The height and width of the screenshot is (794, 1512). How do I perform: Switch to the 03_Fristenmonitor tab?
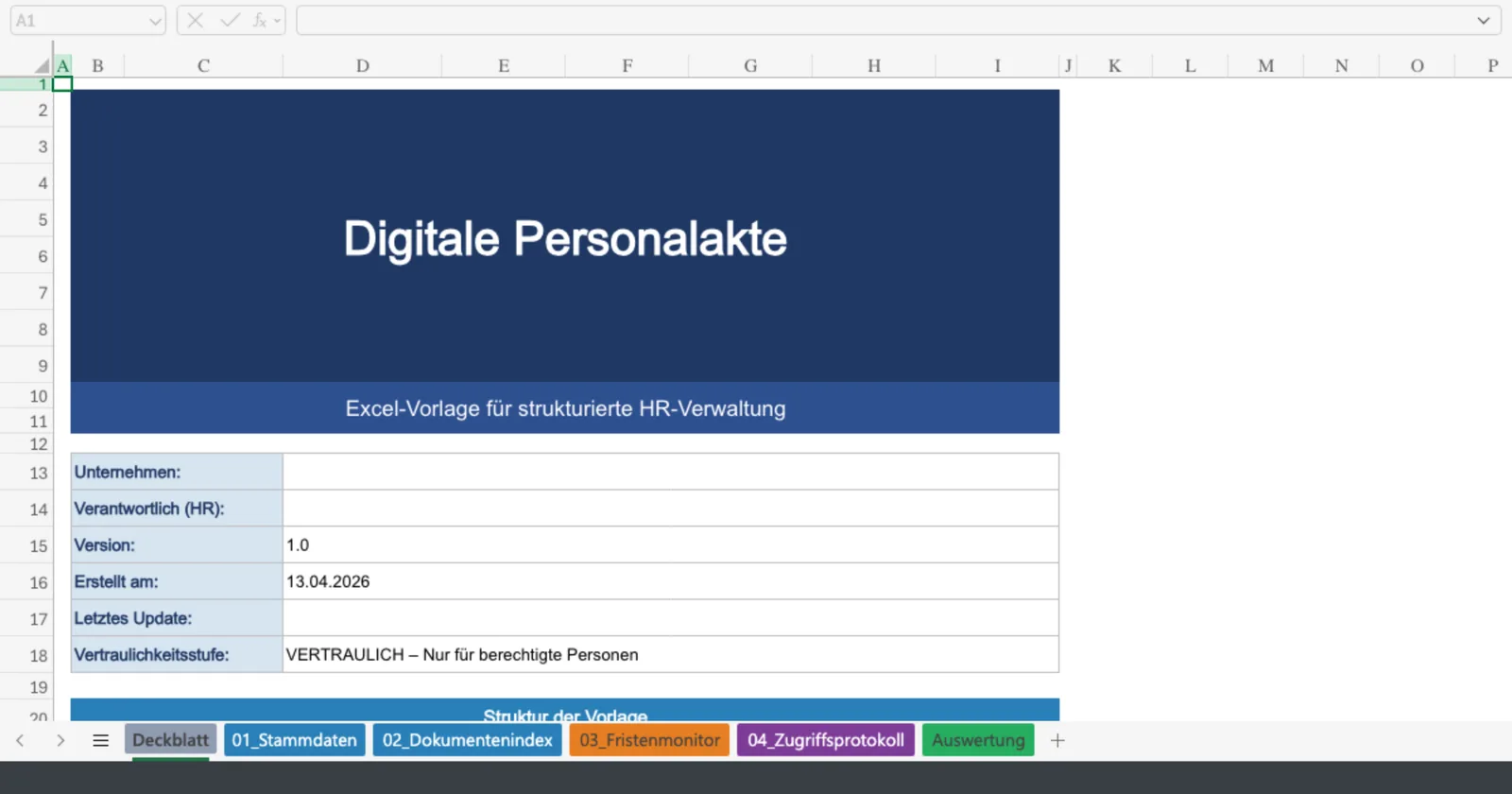coord(649,740)
